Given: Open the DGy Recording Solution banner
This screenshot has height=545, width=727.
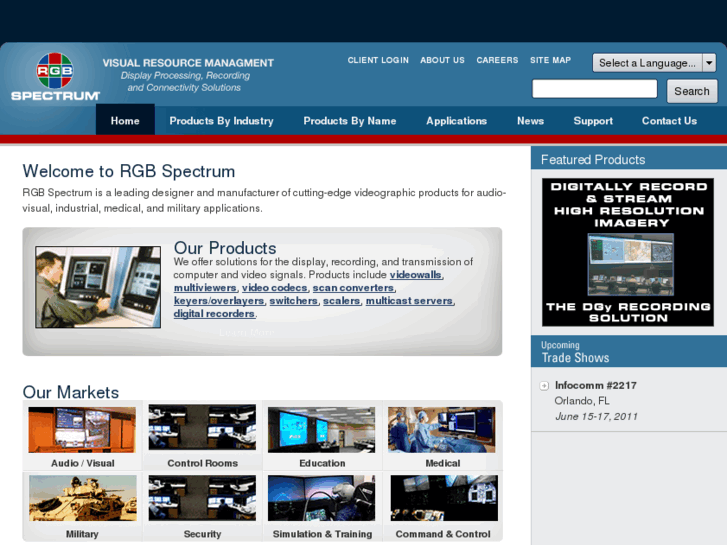Looking at the screenshot, I should click(628, 252).
